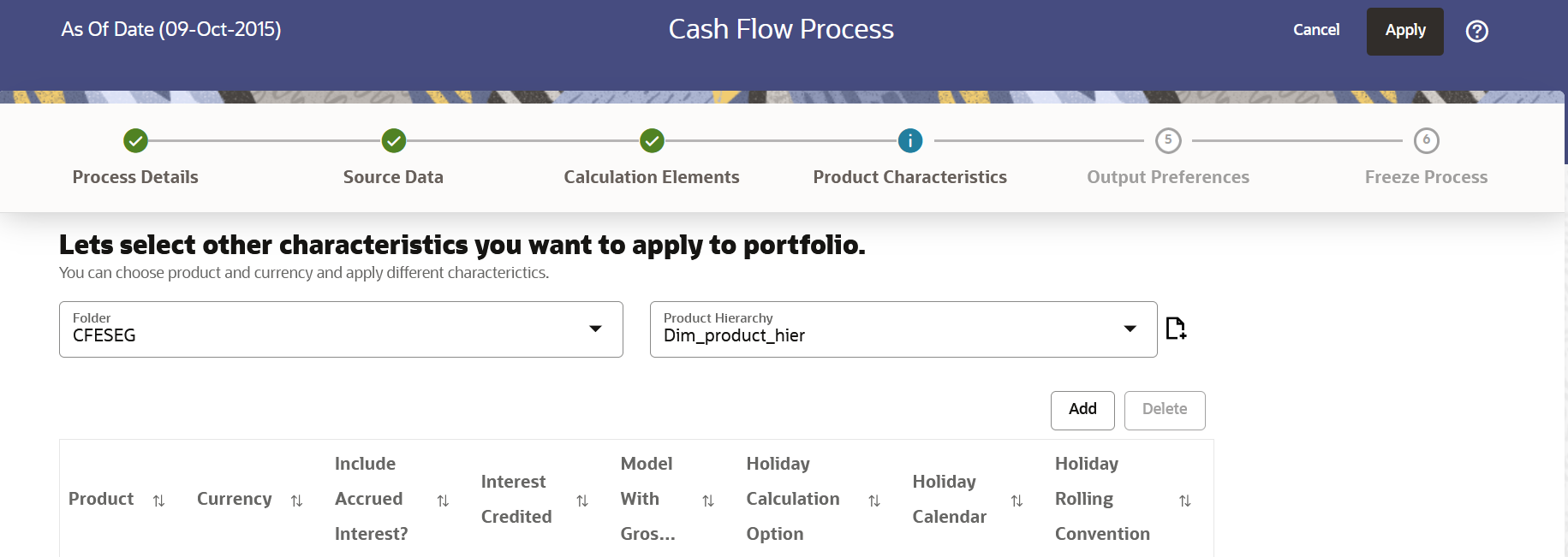Click the green checkmark on Source Data step
This screenshot has height=557, width=1568.
click(393, 140)
